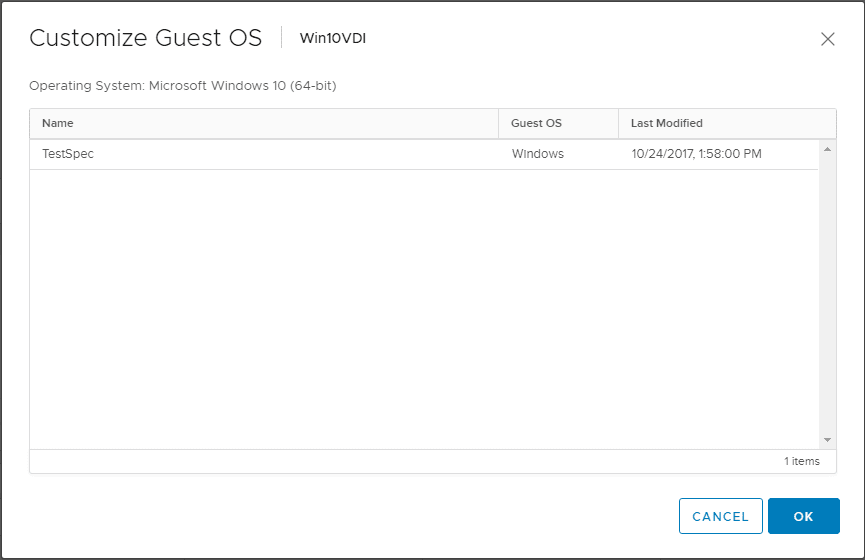Click the Operating System description text
This screenshot has width=865, height=560.
point(183,86)
